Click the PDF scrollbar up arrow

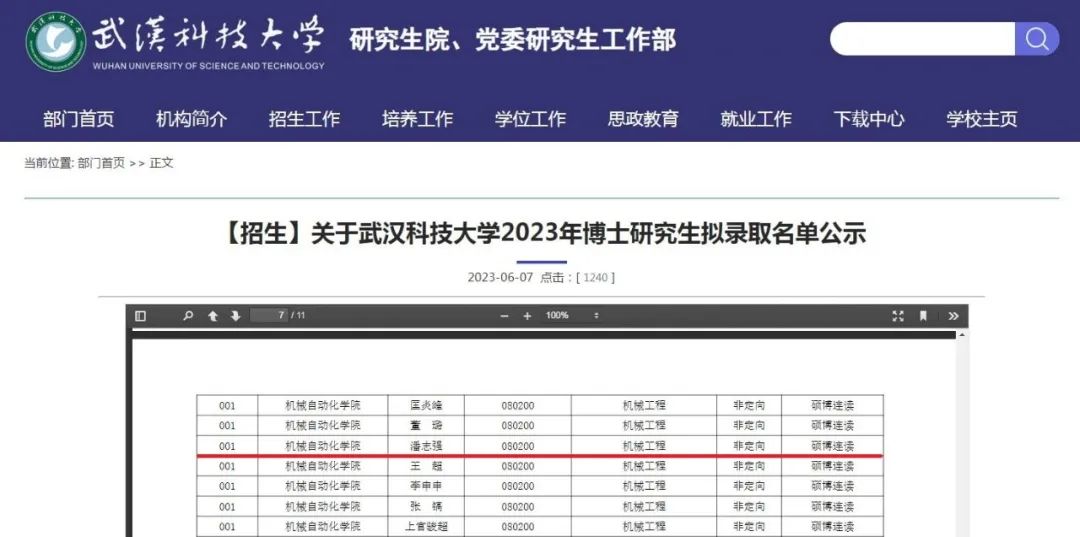point(962,335)
